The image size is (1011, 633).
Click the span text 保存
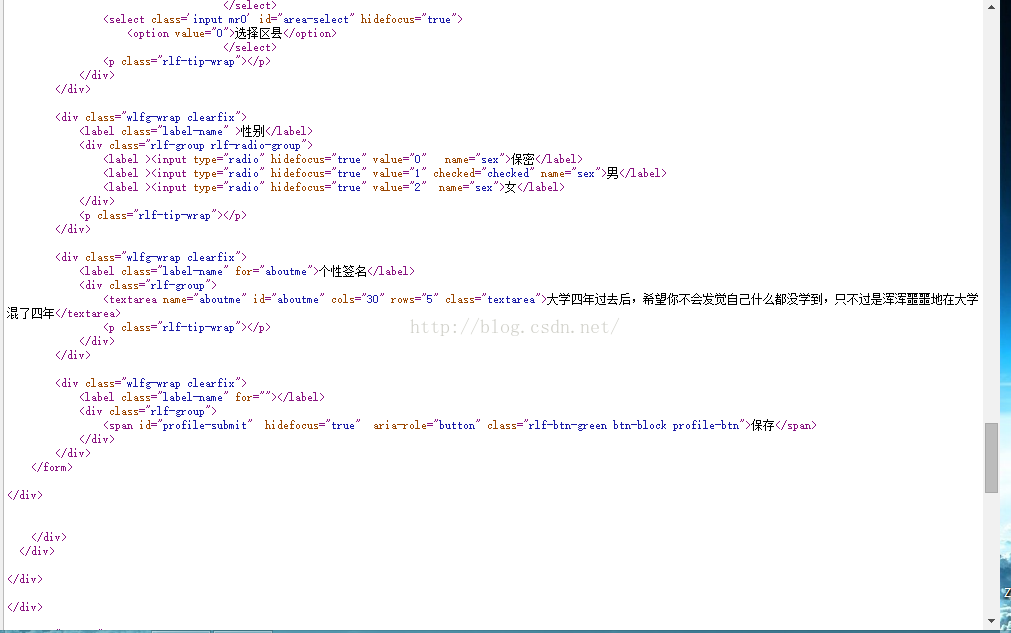[763, 425]
